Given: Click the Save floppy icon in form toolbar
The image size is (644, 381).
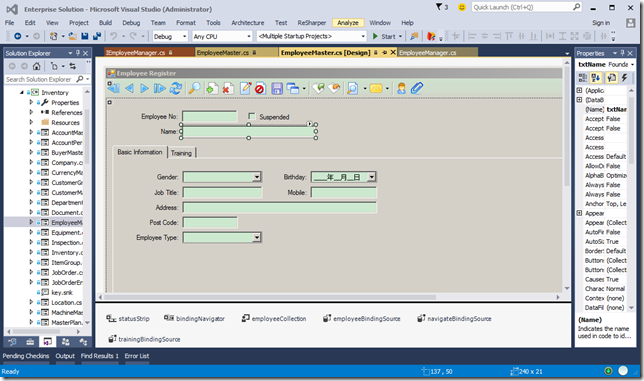Looking at the screenshot, I should 277,88.
